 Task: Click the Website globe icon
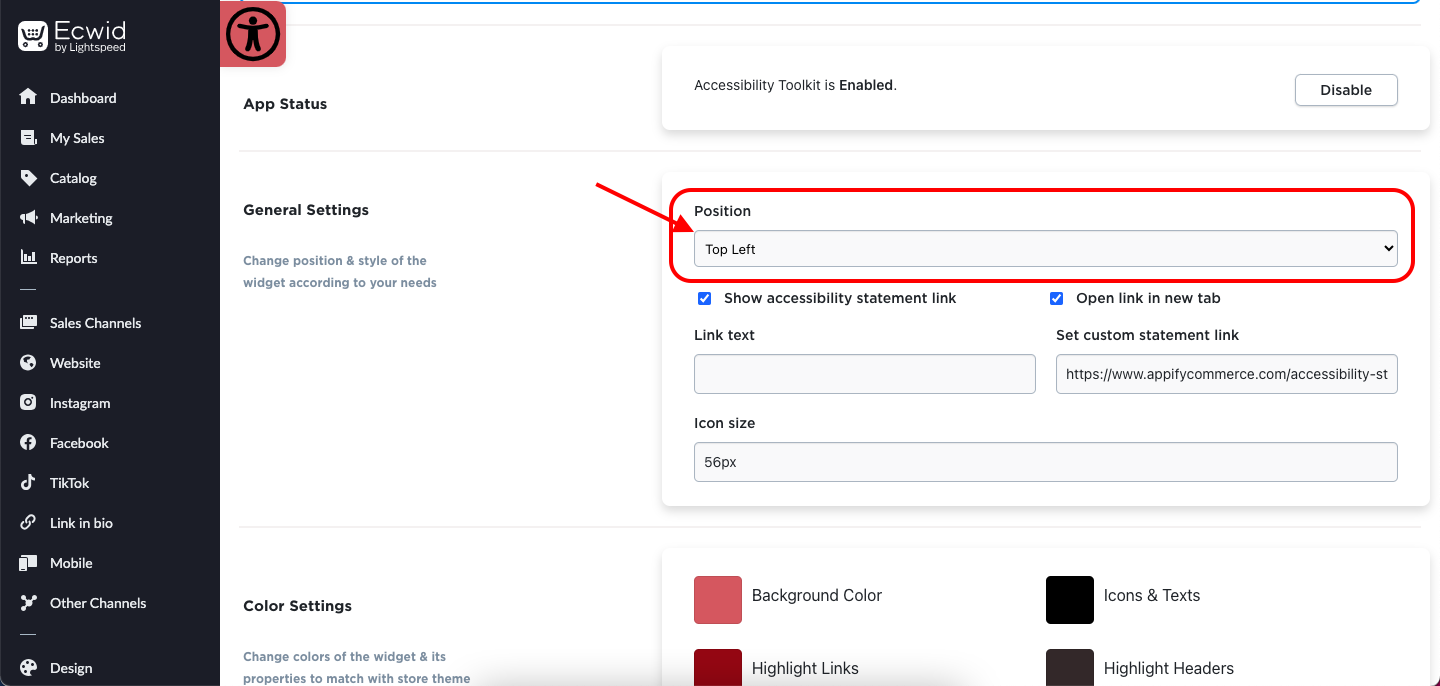28,362
